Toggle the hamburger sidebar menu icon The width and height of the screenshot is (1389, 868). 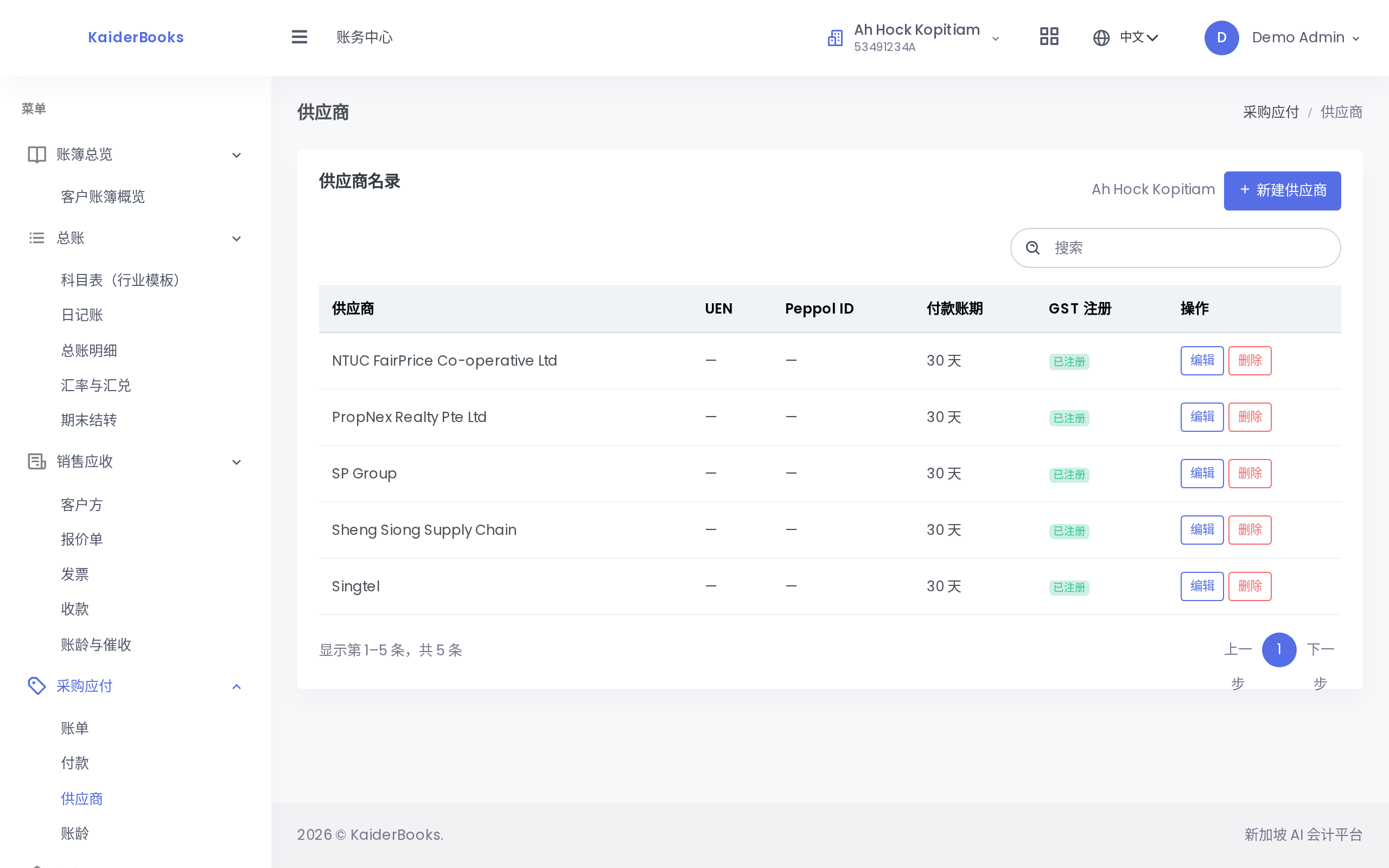(x=299, y=37)
